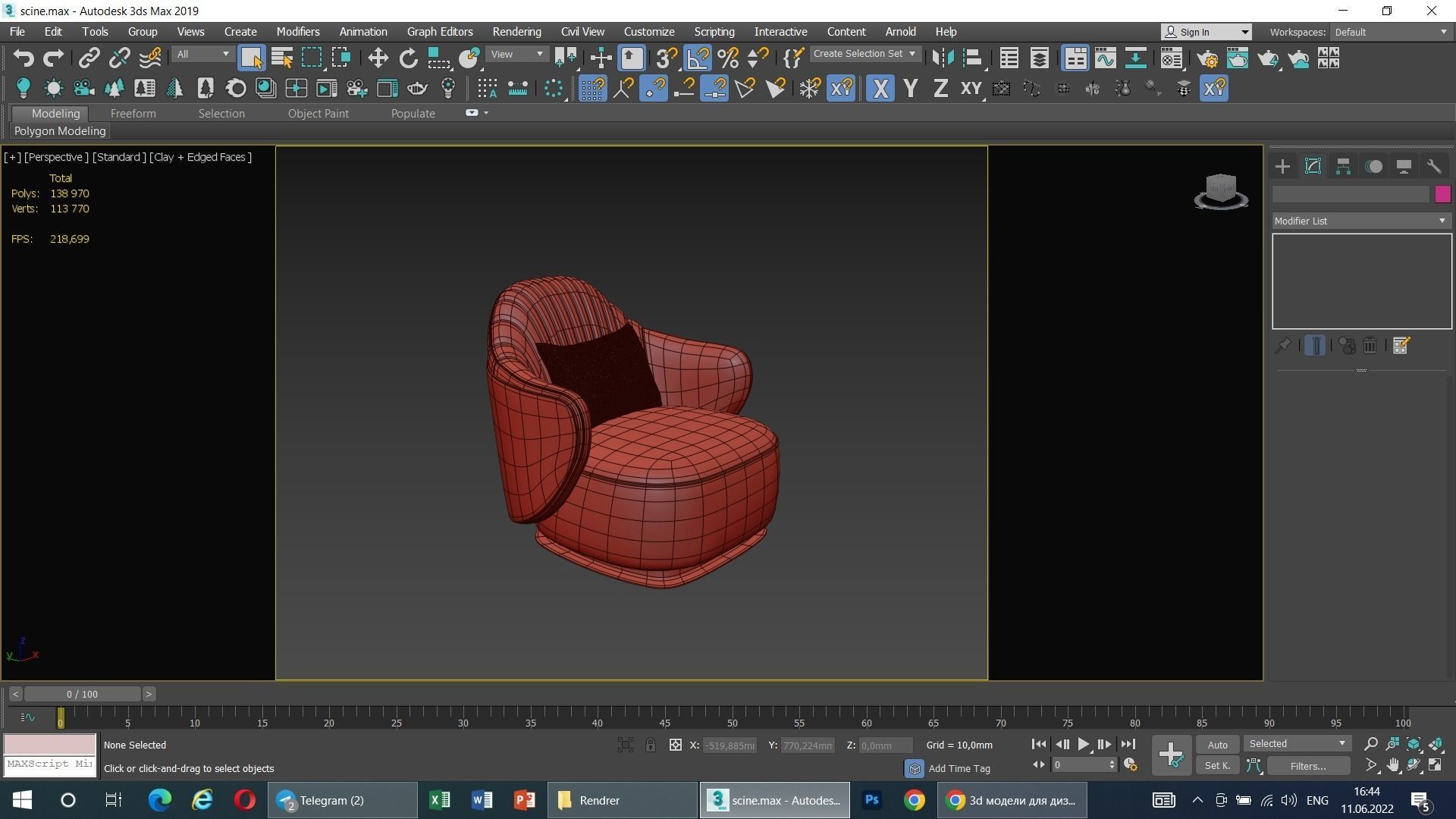Open the Graph Editors menu
This screenshot has width=1456, height=819.
(x=440, y=32)
